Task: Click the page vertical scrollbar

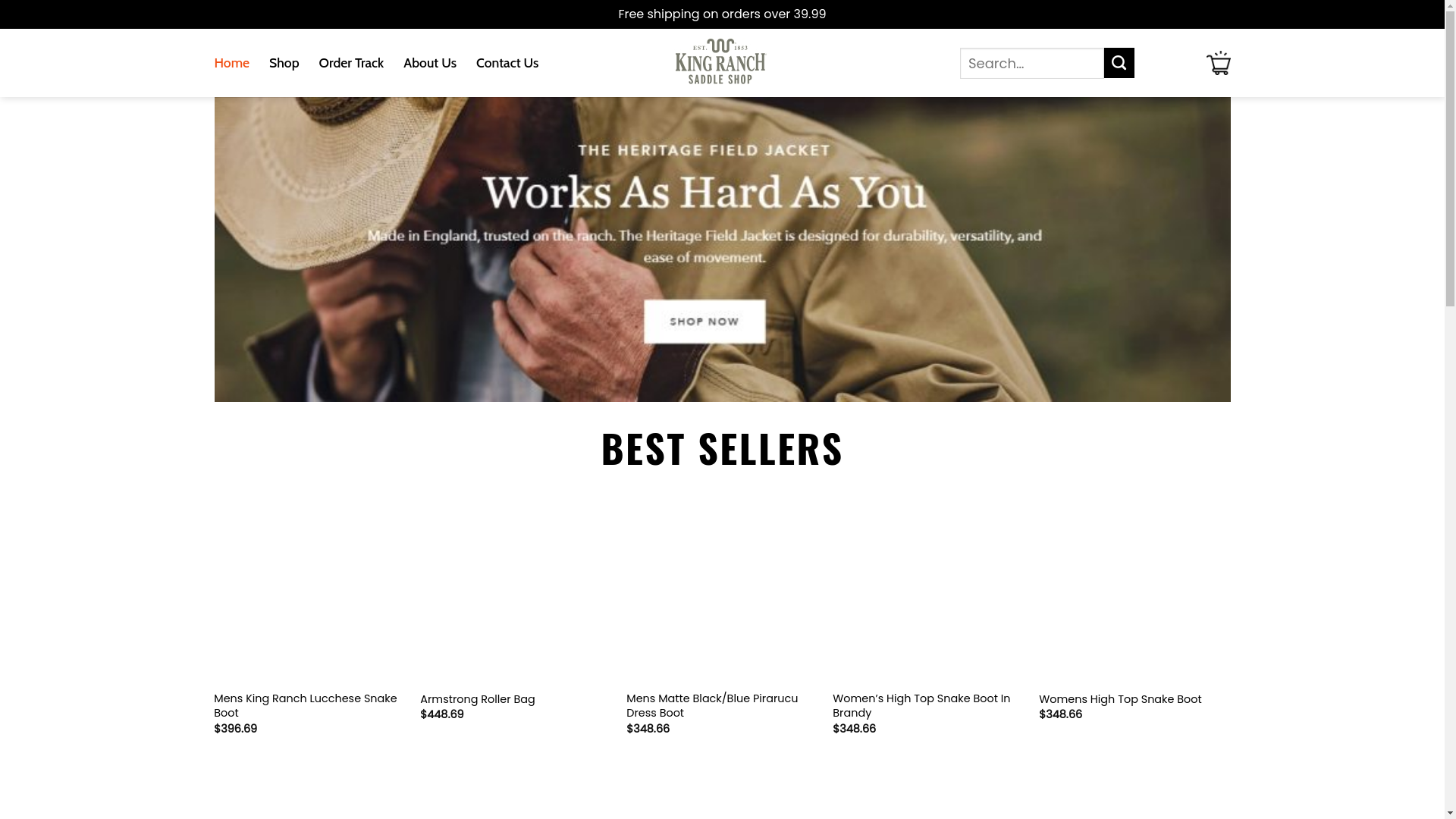Action: 1450,409
